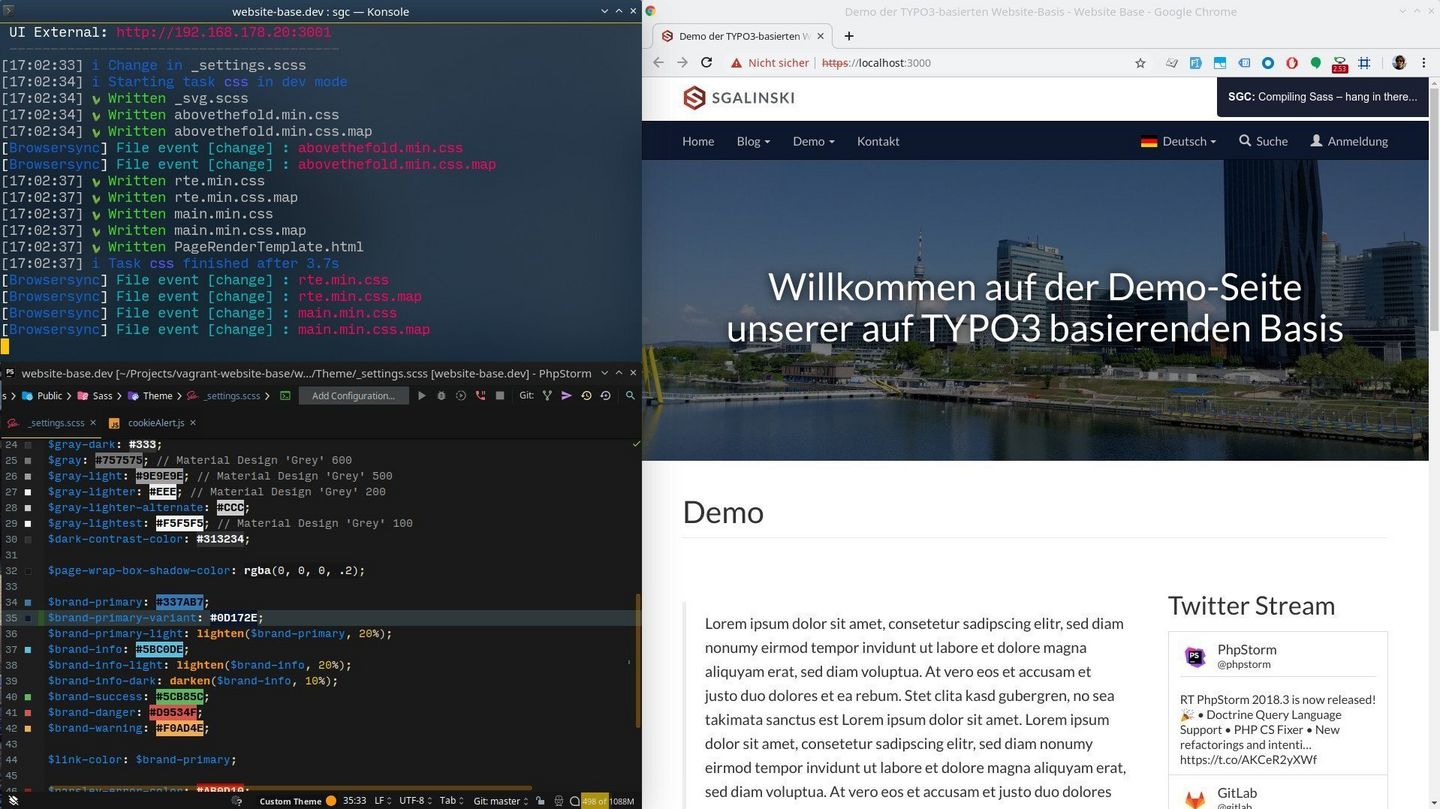Click memory indicator 498 of 1088M
Image resolution: width=1440 pixels, height=809 pixels.
pos(608,801)
